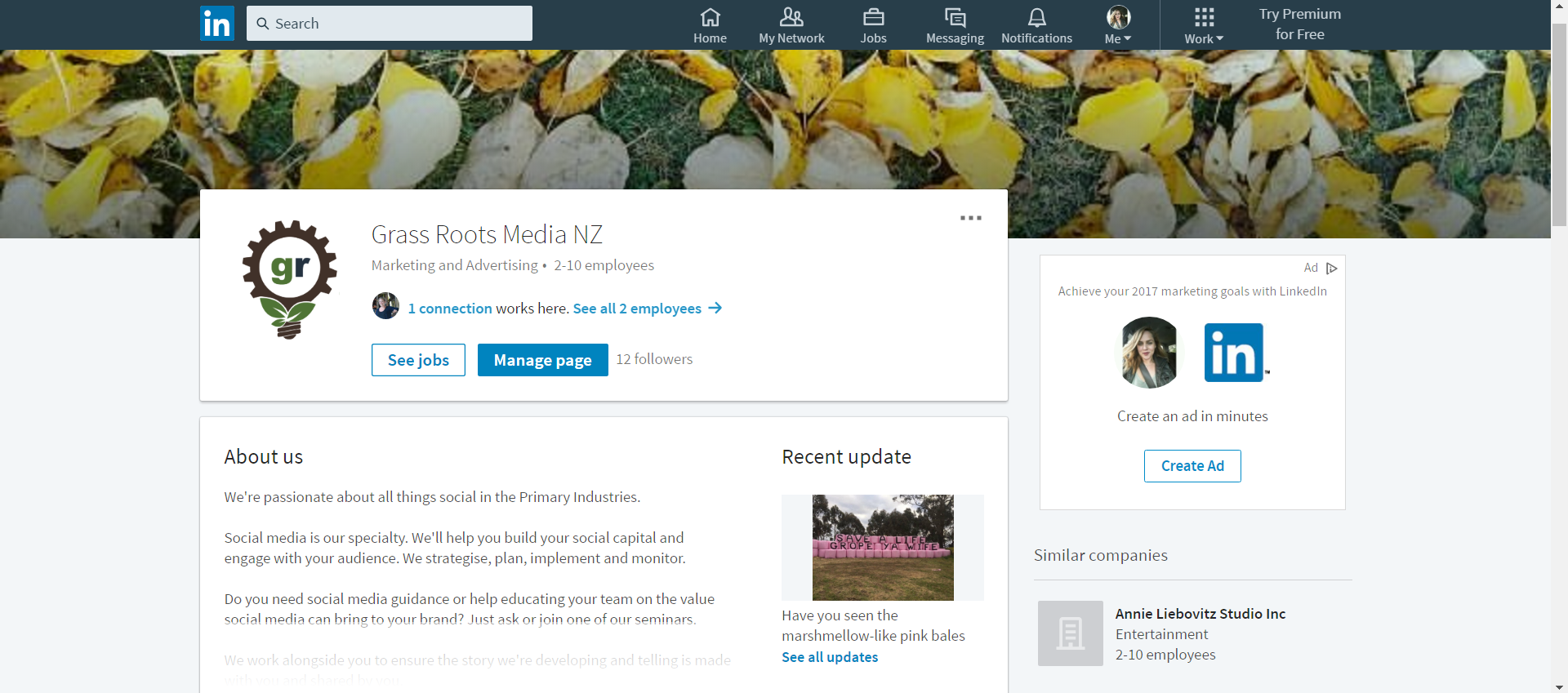Click the LinkedIn logo in the ad
Image resolution: width=1568 pixels, height=693 pixels.
click(x=1235, y=353)
